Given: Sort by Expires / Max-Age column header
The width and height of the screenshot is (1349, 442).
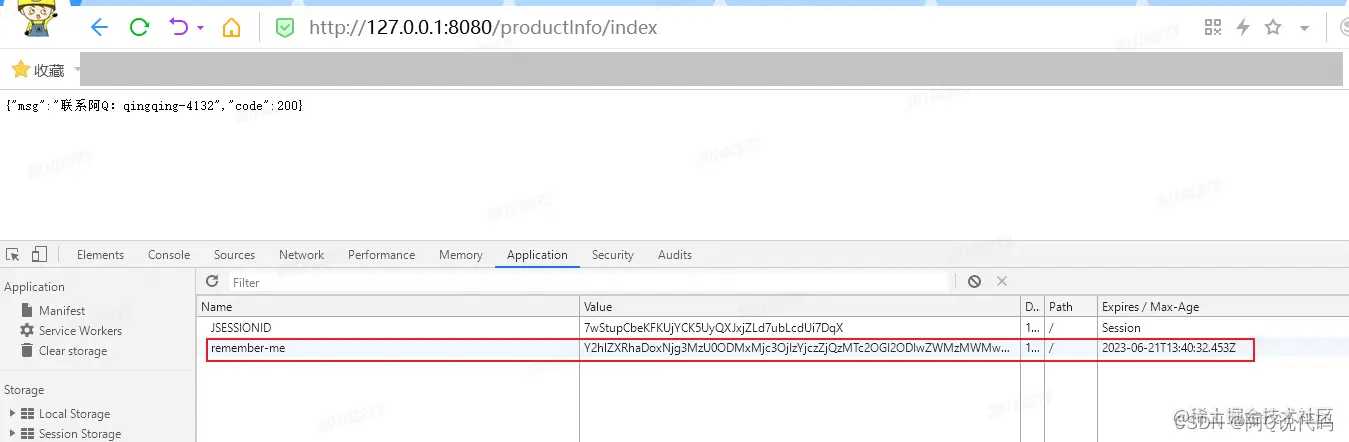Looking at the screenshot, I should [x=1223, y=307].
